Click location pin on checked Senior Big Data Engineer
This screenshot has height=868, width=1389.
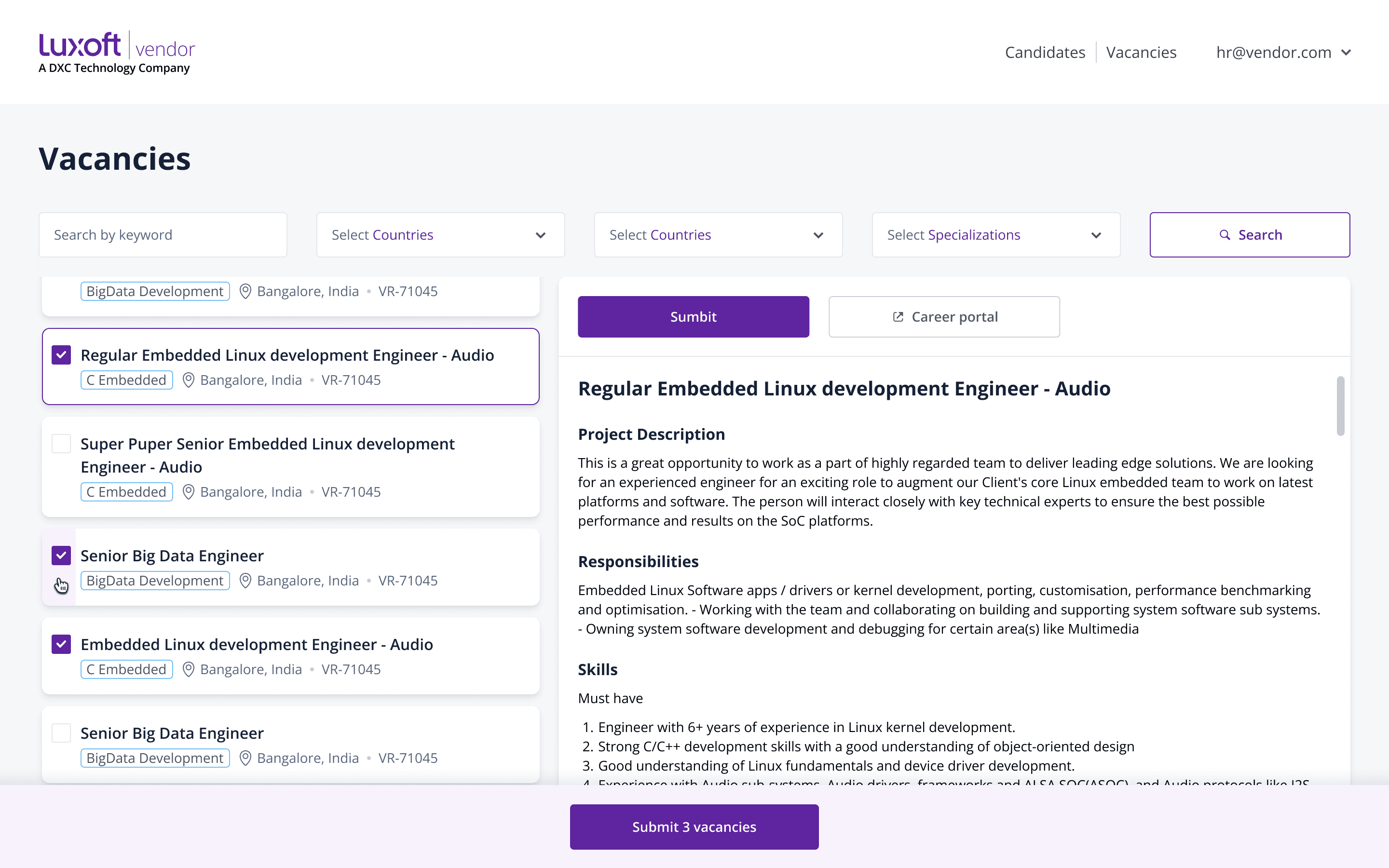point(245,581)
